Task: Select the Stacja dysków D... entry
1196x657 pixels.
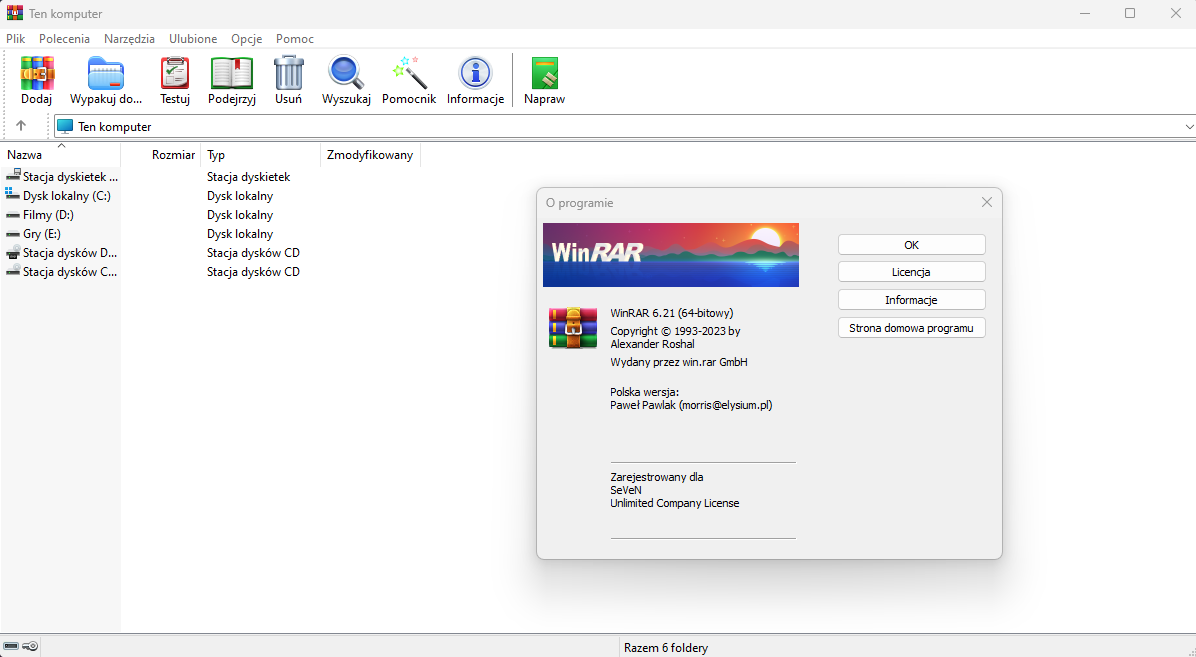Action: (x=70, y=253)
